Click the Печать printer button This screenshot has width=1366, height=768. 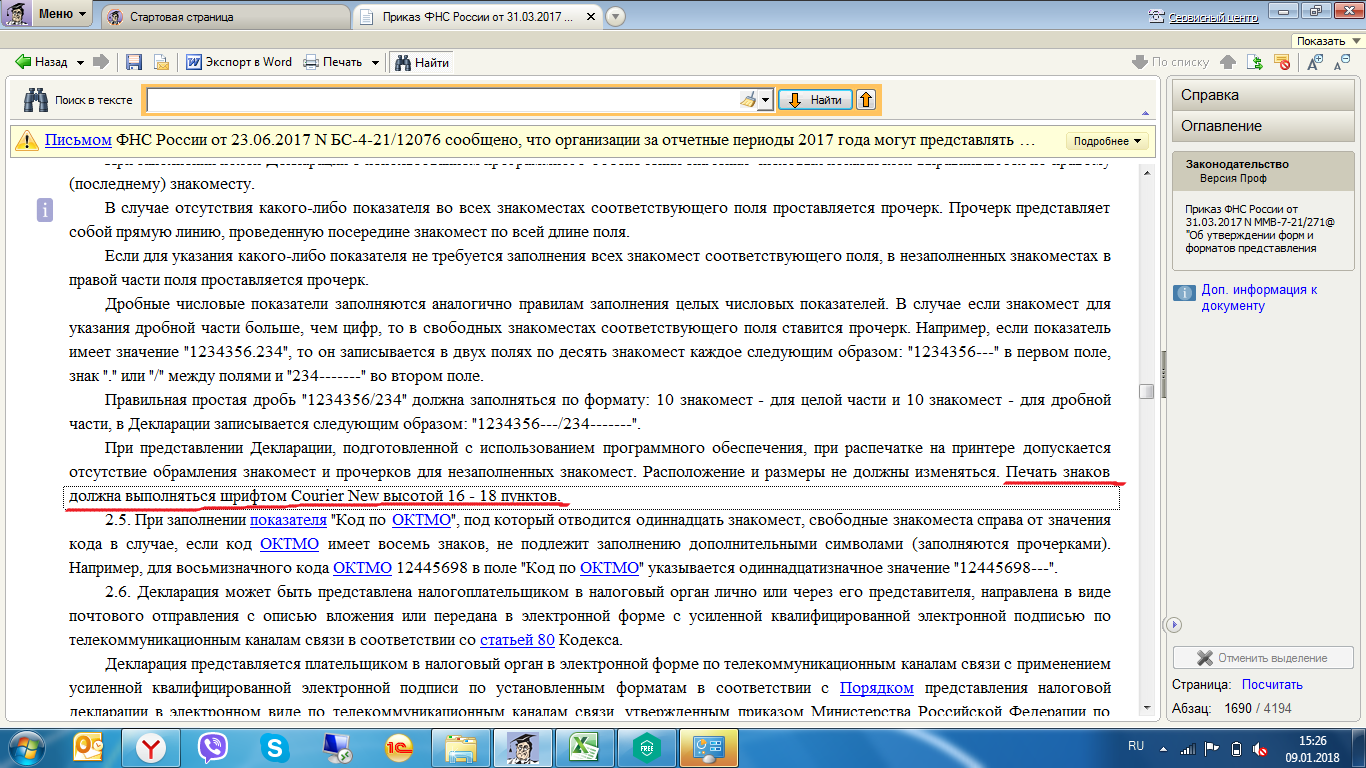(x=333, y=62)
